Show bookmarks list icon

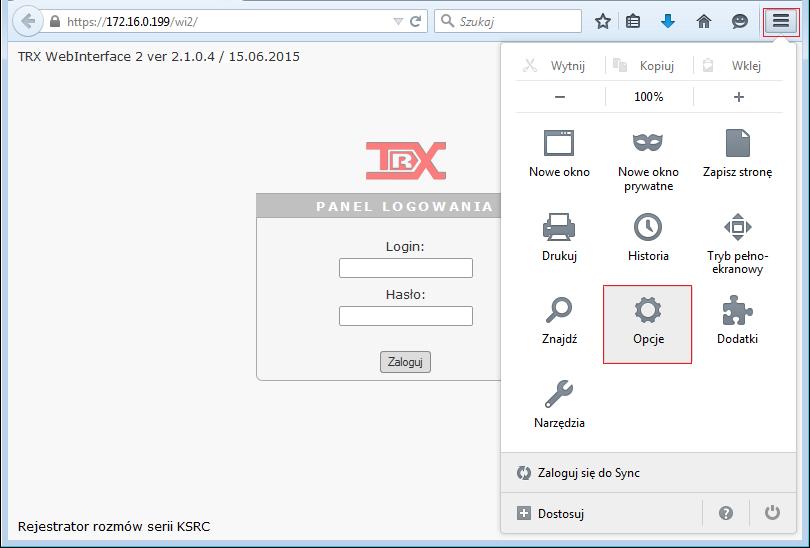(x=633, y=22)
